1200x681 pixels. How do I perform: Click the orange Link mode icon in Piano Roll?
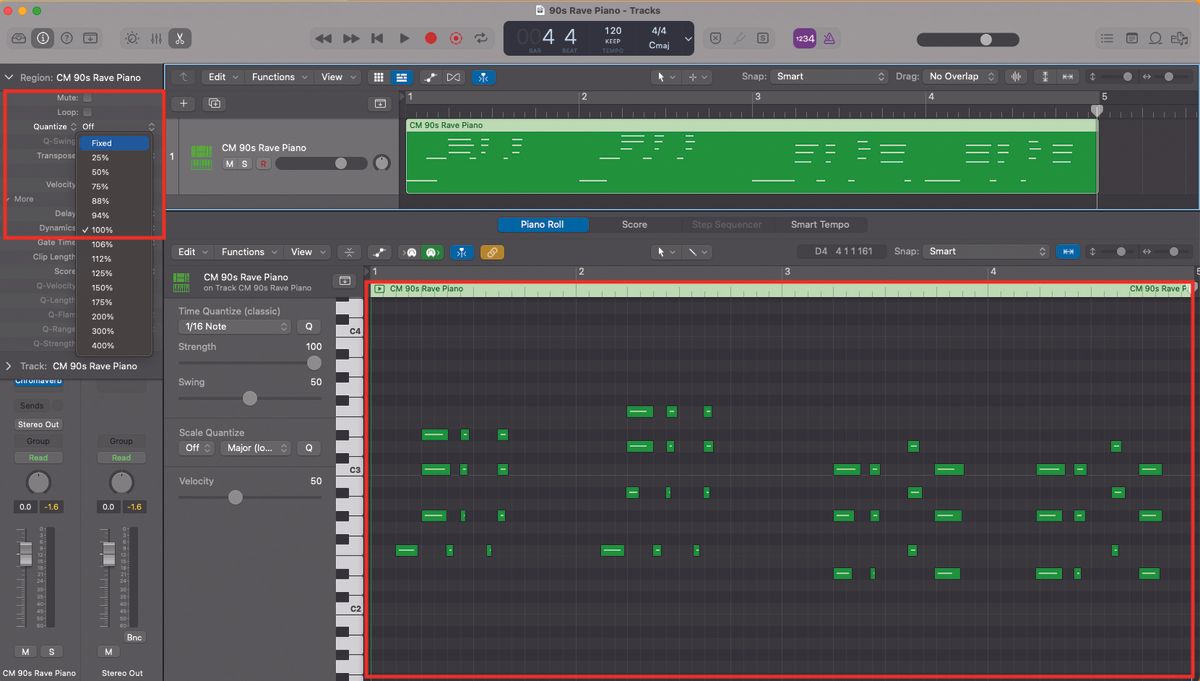[x=492, y=252]
